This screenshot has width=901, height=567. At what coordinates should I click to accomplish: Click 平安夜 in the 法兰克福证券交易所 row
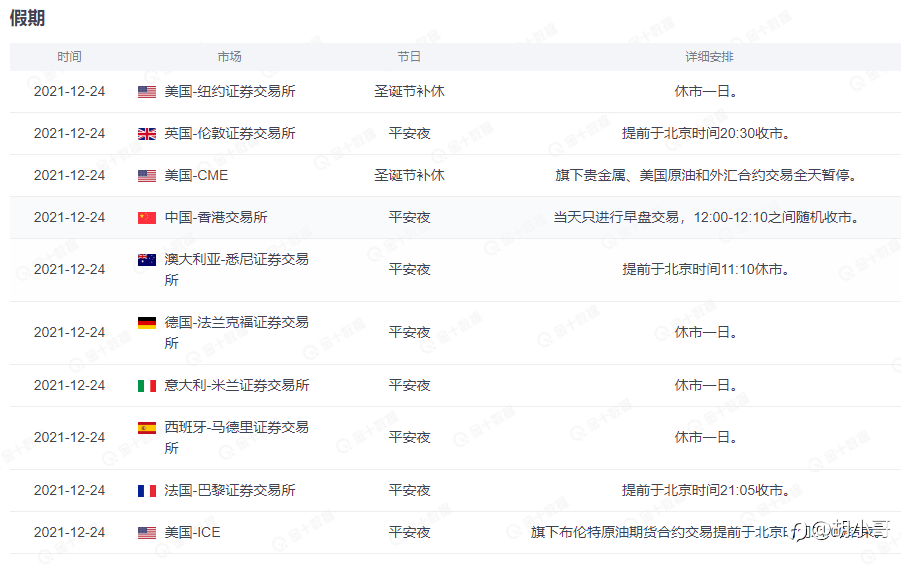click(409, 333)
